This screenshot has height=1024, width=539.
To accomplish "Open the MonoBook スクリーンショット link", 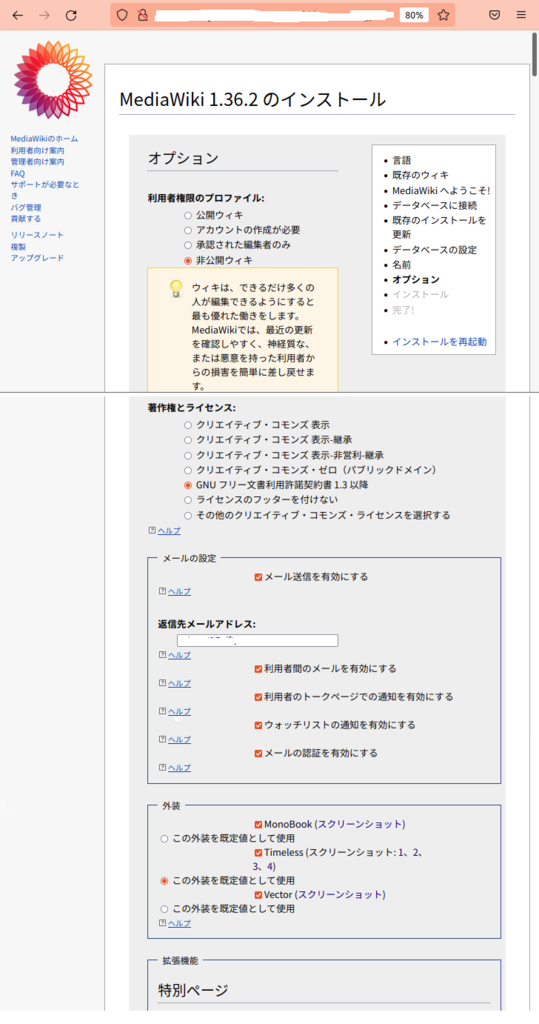I will [x=360, y=824].
